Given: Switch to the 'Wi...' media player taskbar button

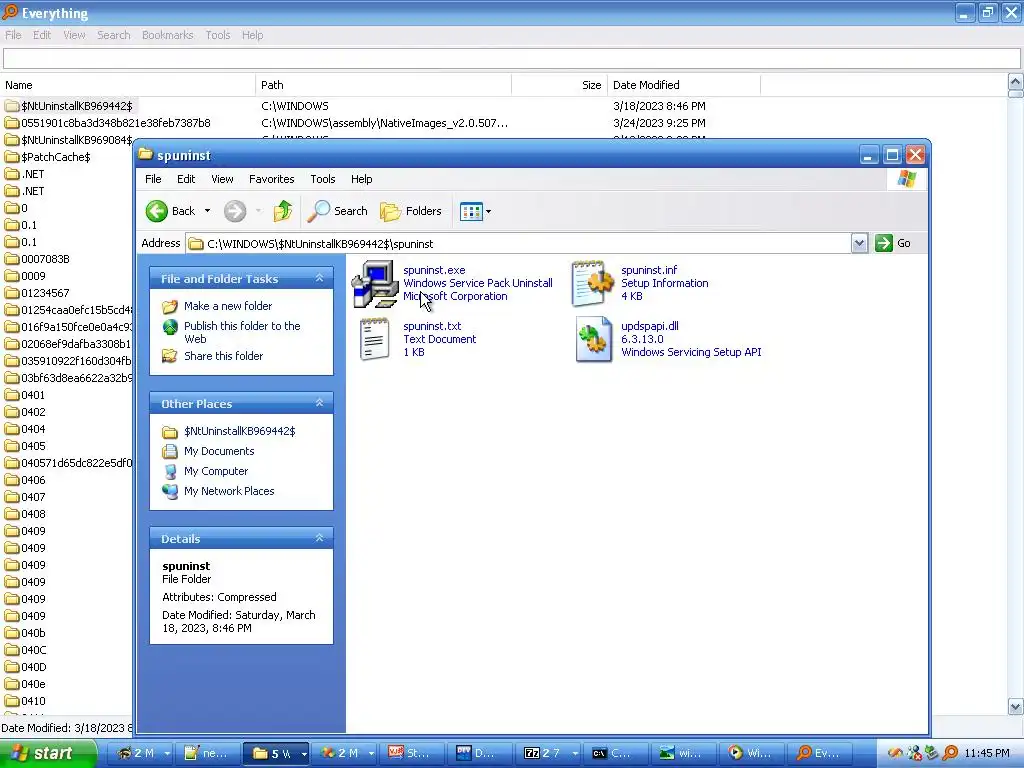Looking at the screenshot, I should tap(754, 753).
